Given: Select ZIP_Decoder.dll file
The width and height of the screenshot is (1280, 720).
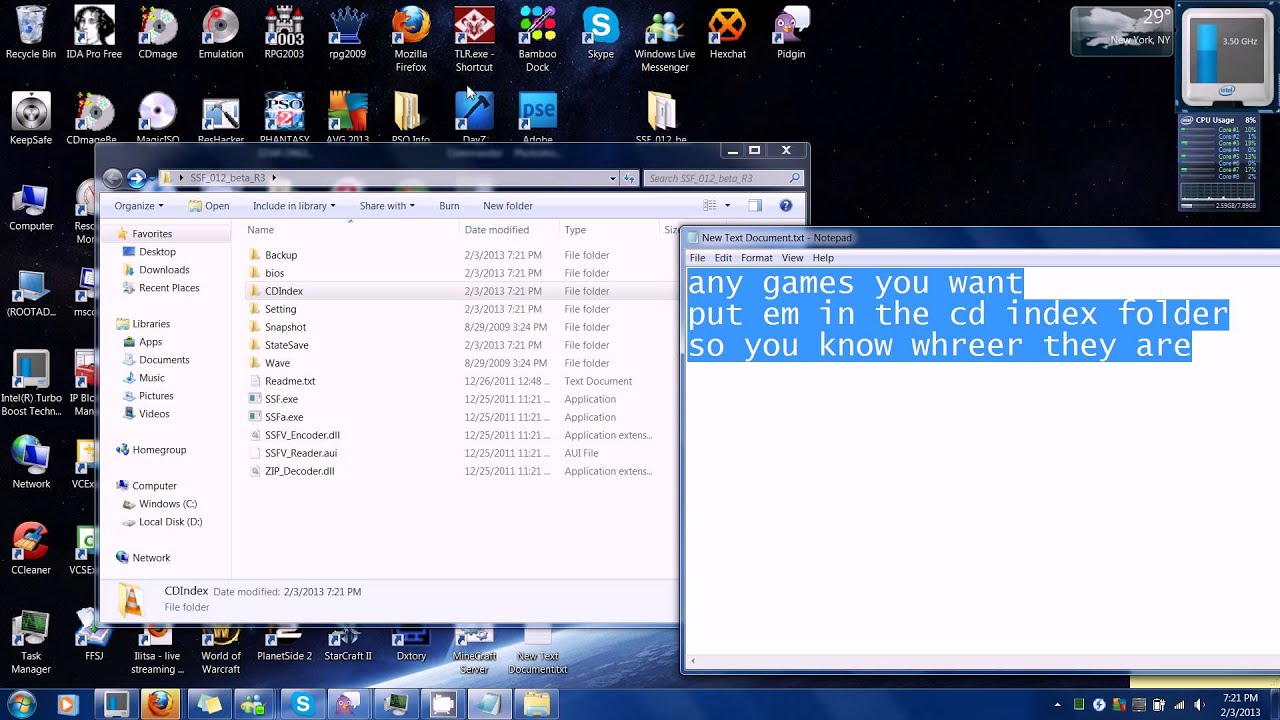Looking at the screenshot, I should (x=299, y=471).
